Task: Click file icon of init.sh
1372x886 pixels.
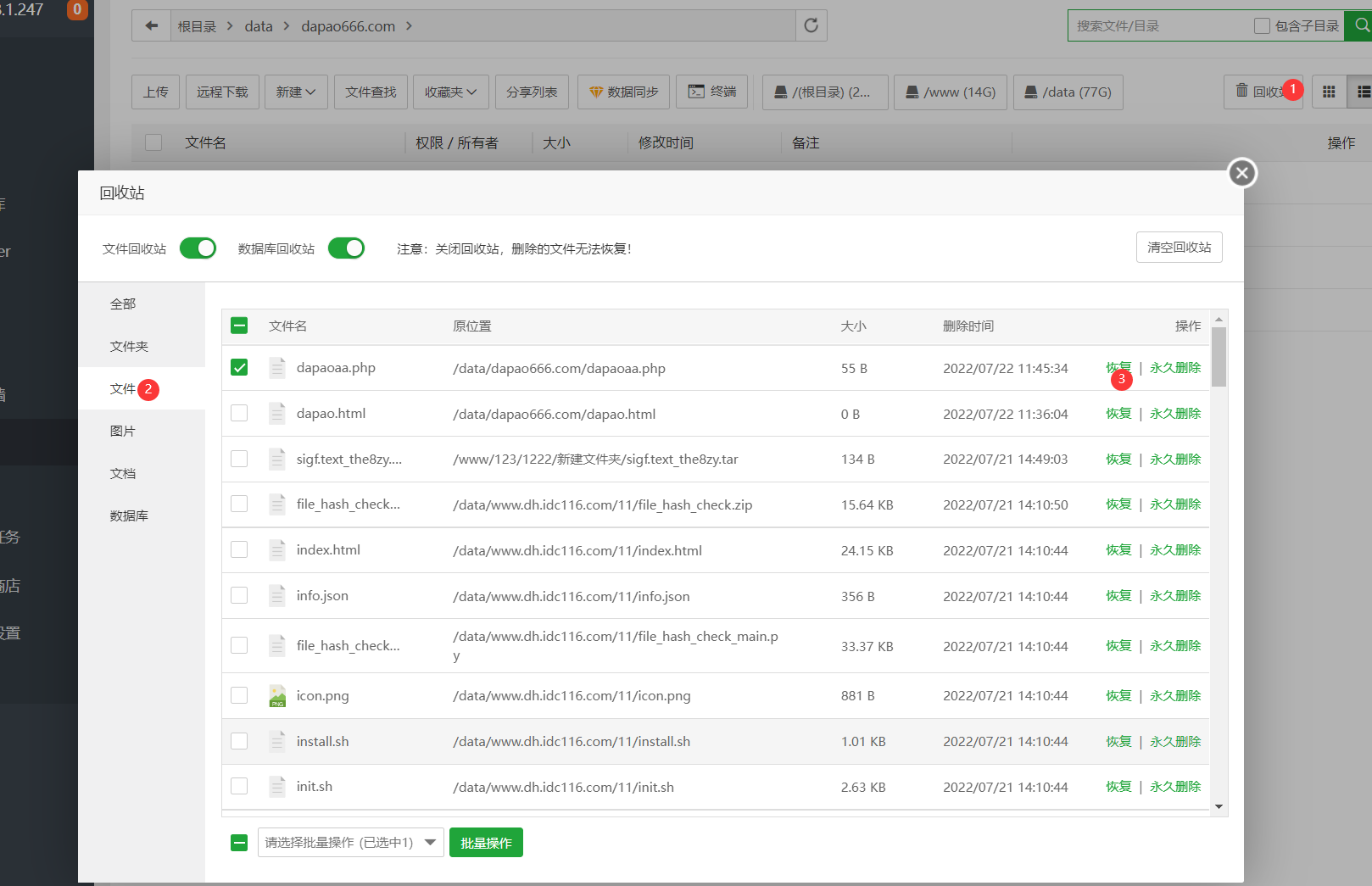Action: pyautogui.click(x=277, y=787)
